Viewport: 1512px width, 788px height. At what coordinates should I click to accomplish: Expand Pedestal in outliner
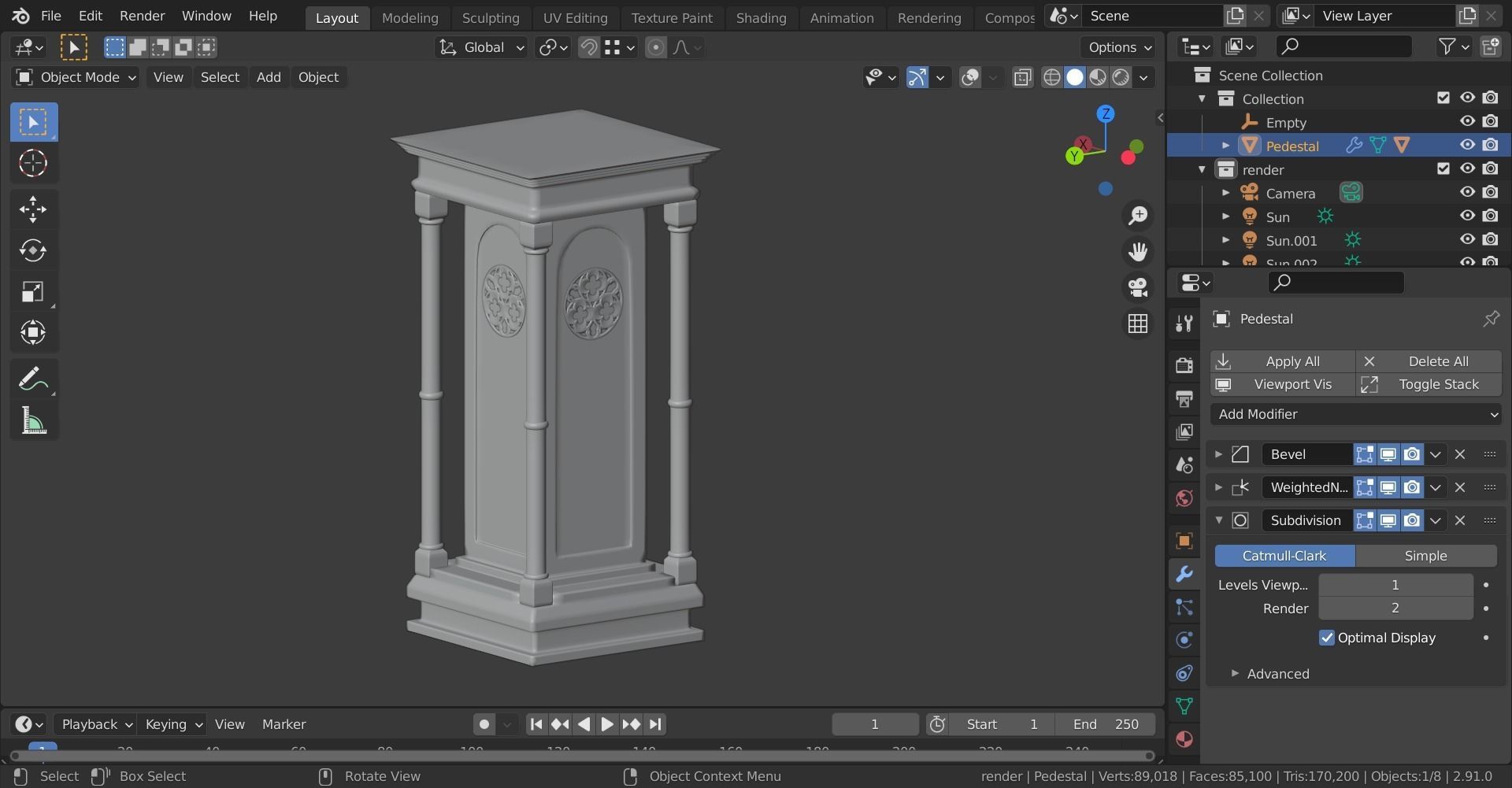[1225, 146]
